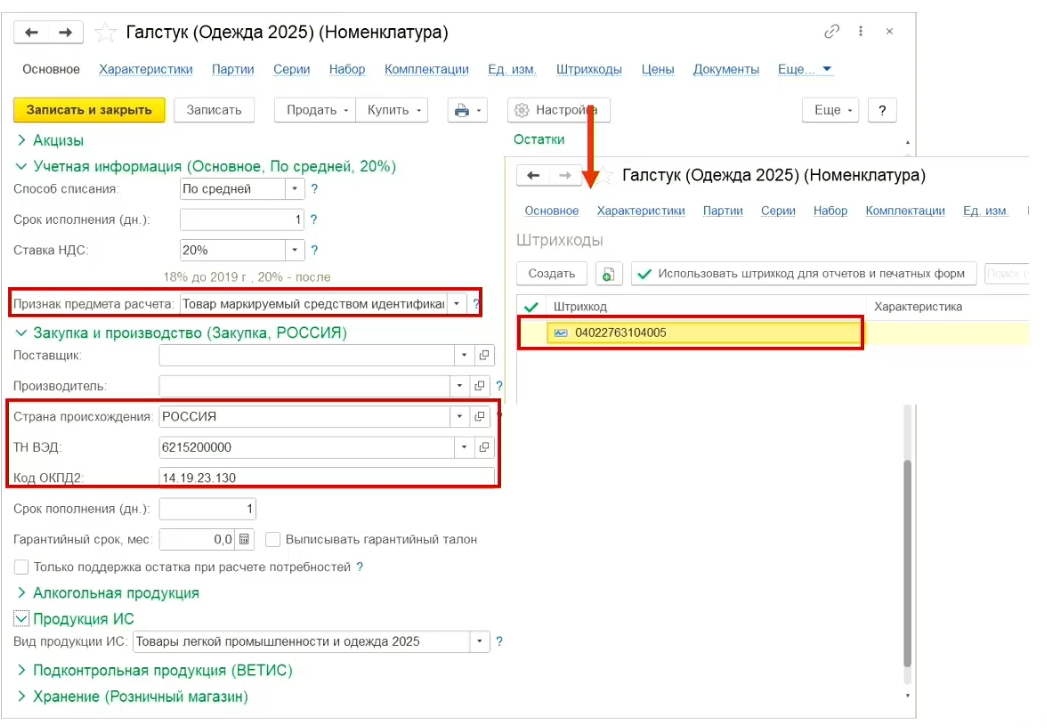Click the Записать и закрыть button
Viewport: 1047px width, 728px height.
89,110
